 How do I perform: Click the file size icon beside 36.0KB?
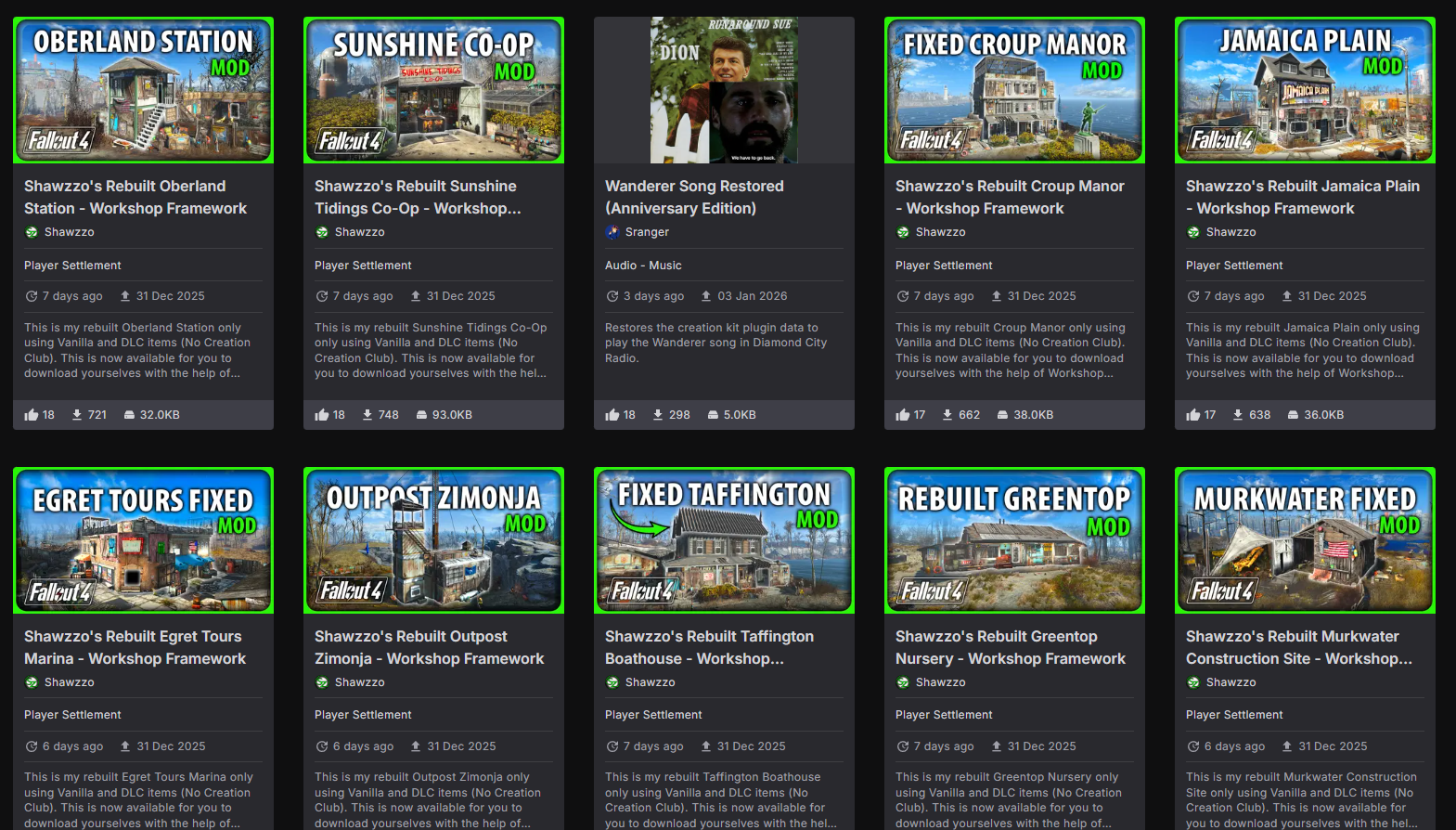coord(1293,415)
